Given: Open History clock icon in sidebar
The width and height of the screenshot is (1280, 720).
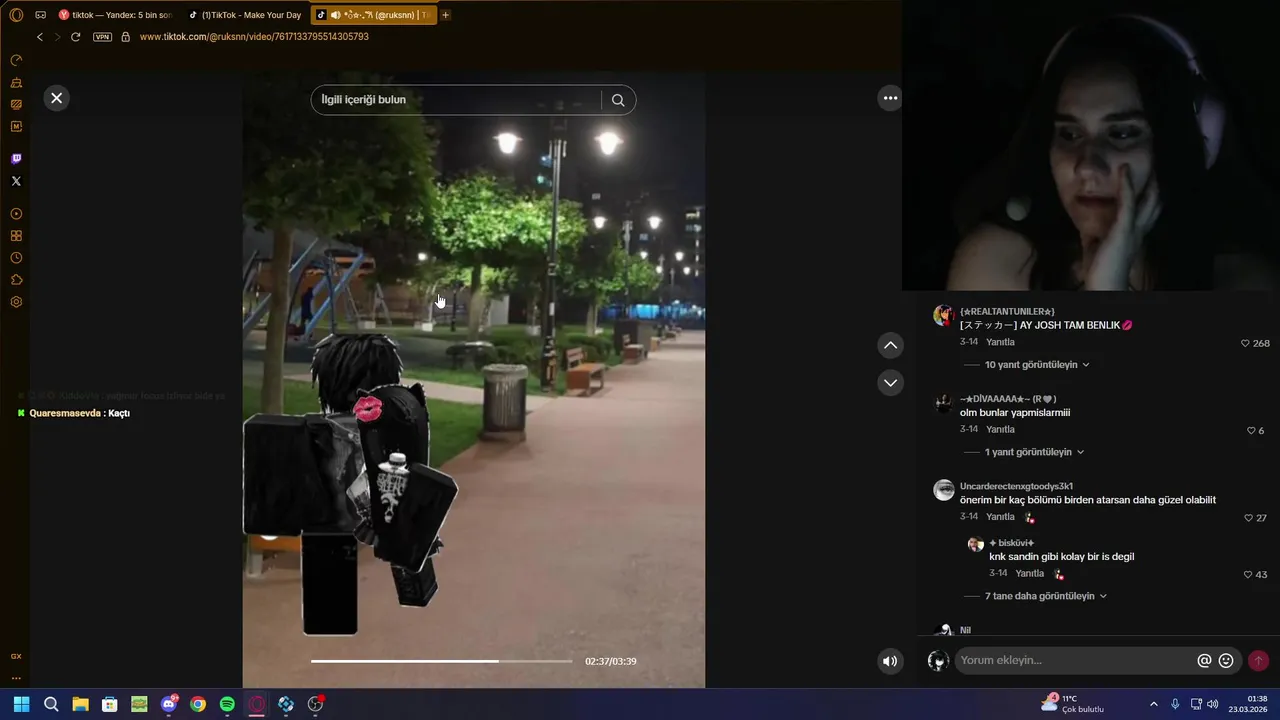Looking at the screenshot, I should point(16,258).
